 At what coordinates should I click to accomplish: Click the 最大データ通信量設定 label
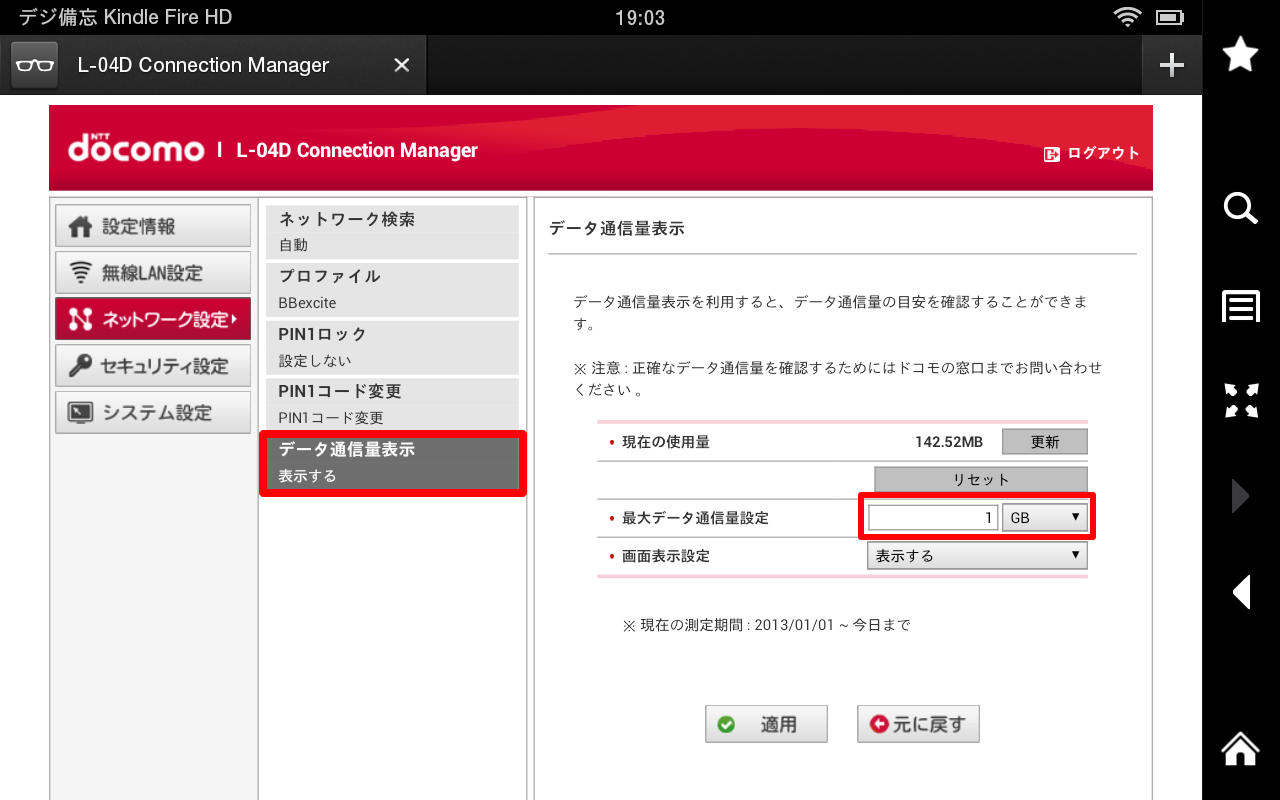[695, 518]
